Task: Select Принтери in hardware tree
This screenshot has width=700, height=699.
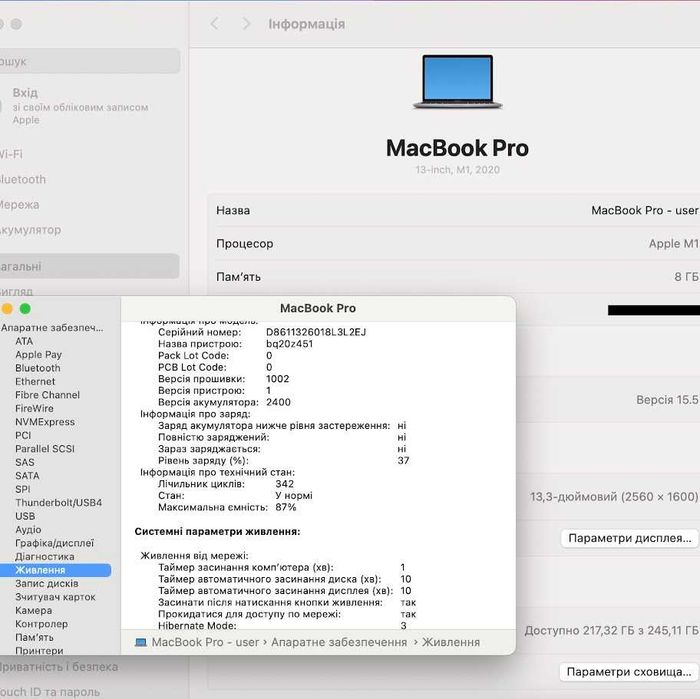Action: [39, 650]
